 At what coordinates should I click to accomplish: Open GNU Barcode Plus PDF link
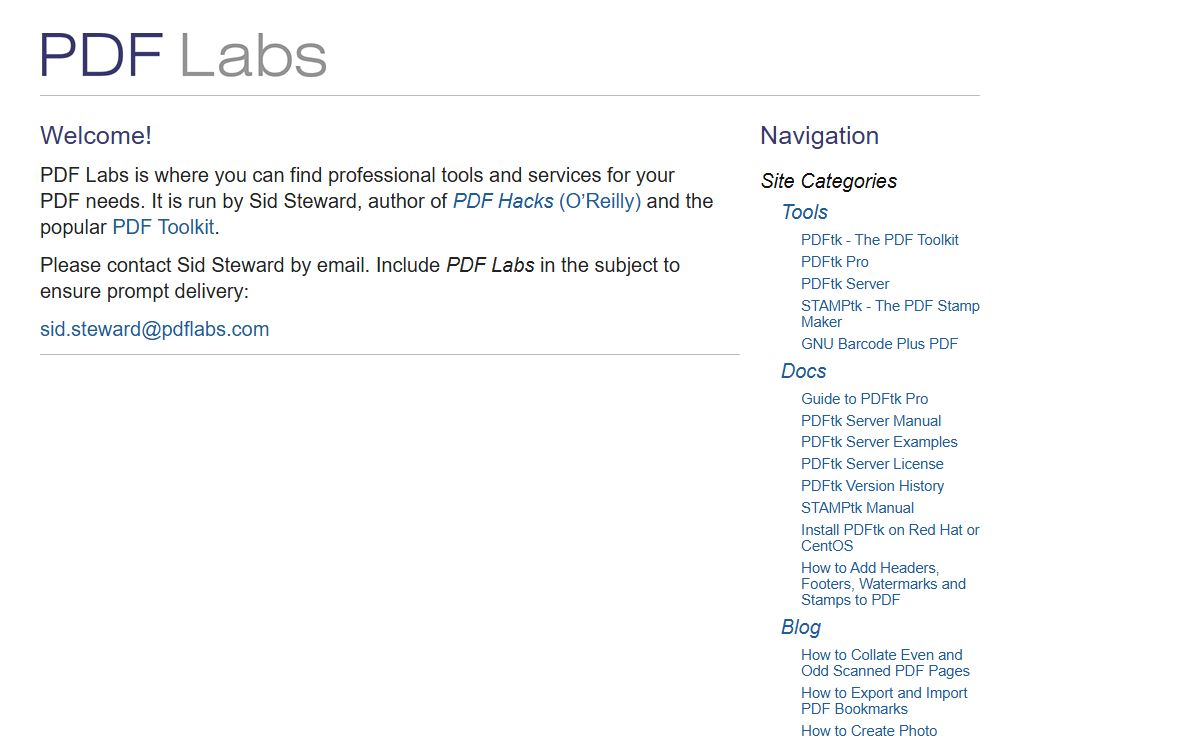click(x=879, y=344)
